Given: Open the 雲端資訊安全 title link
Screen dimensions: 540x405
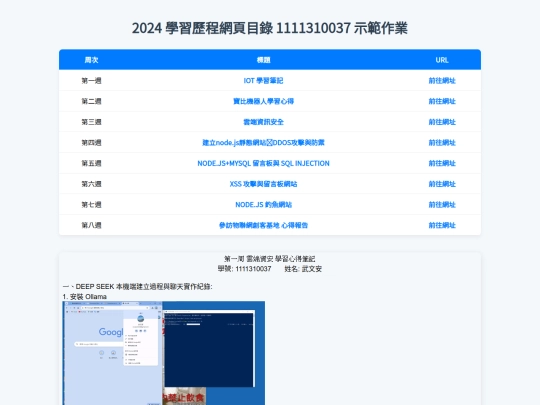Looking at the screenshot, I should (x=263, y=122).
